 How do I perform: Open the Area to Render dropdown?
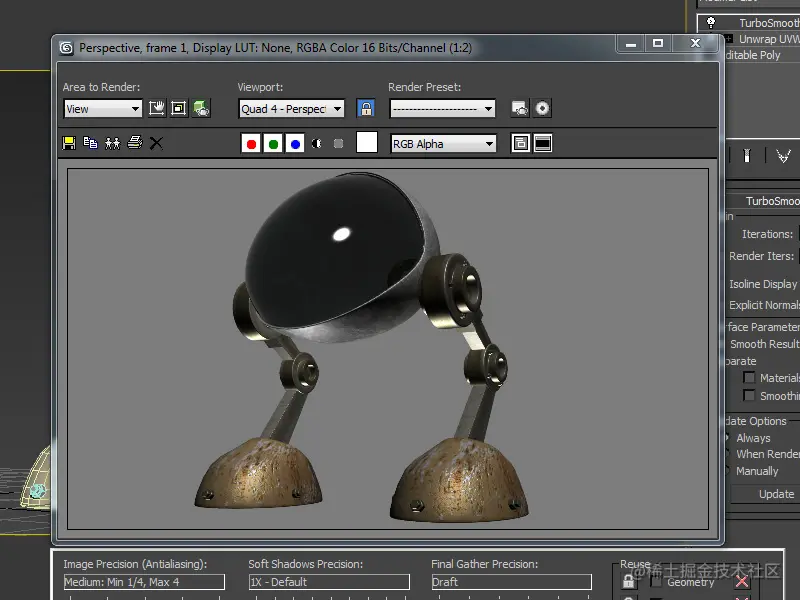coord(103,109)
